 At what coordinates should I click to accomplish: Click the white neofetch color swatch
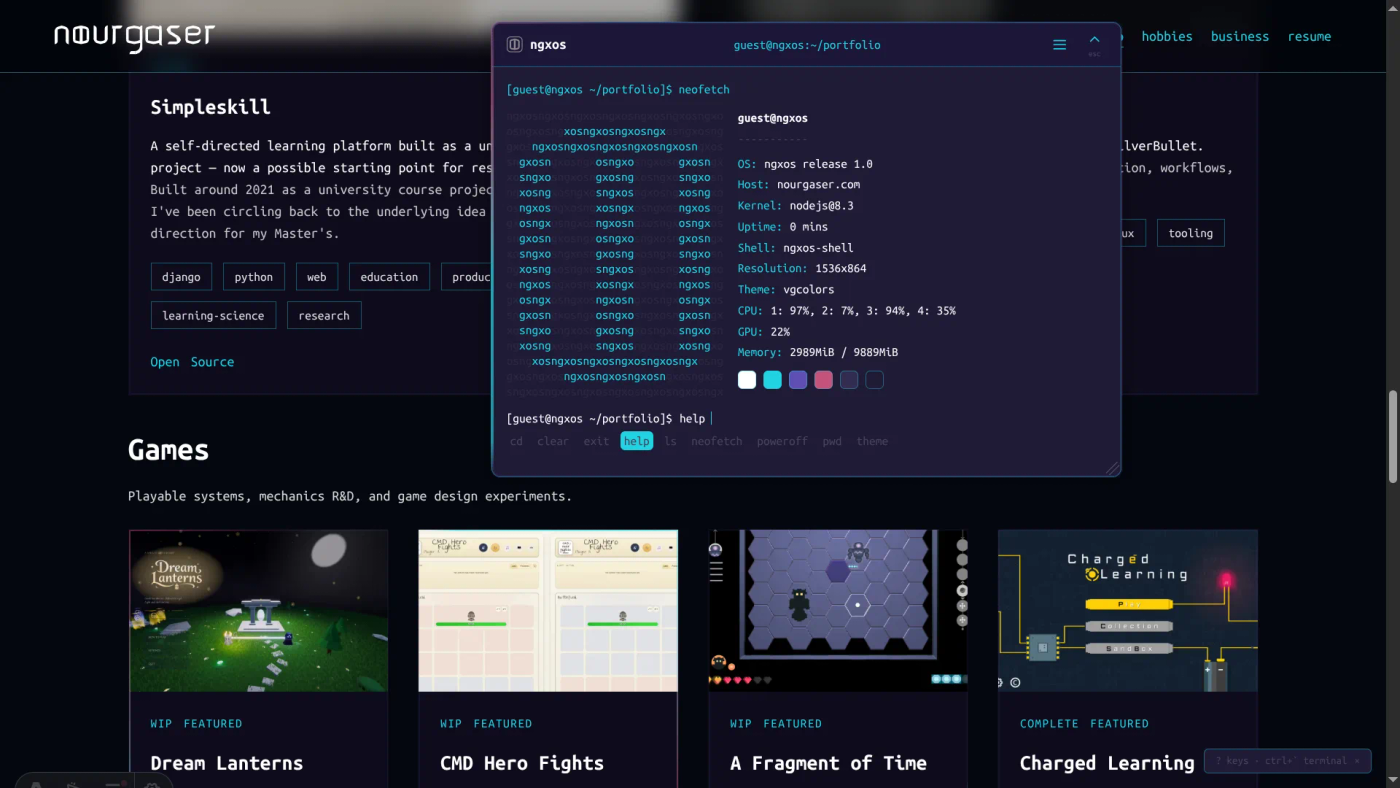pyautogui.click(x=747, y=380)
